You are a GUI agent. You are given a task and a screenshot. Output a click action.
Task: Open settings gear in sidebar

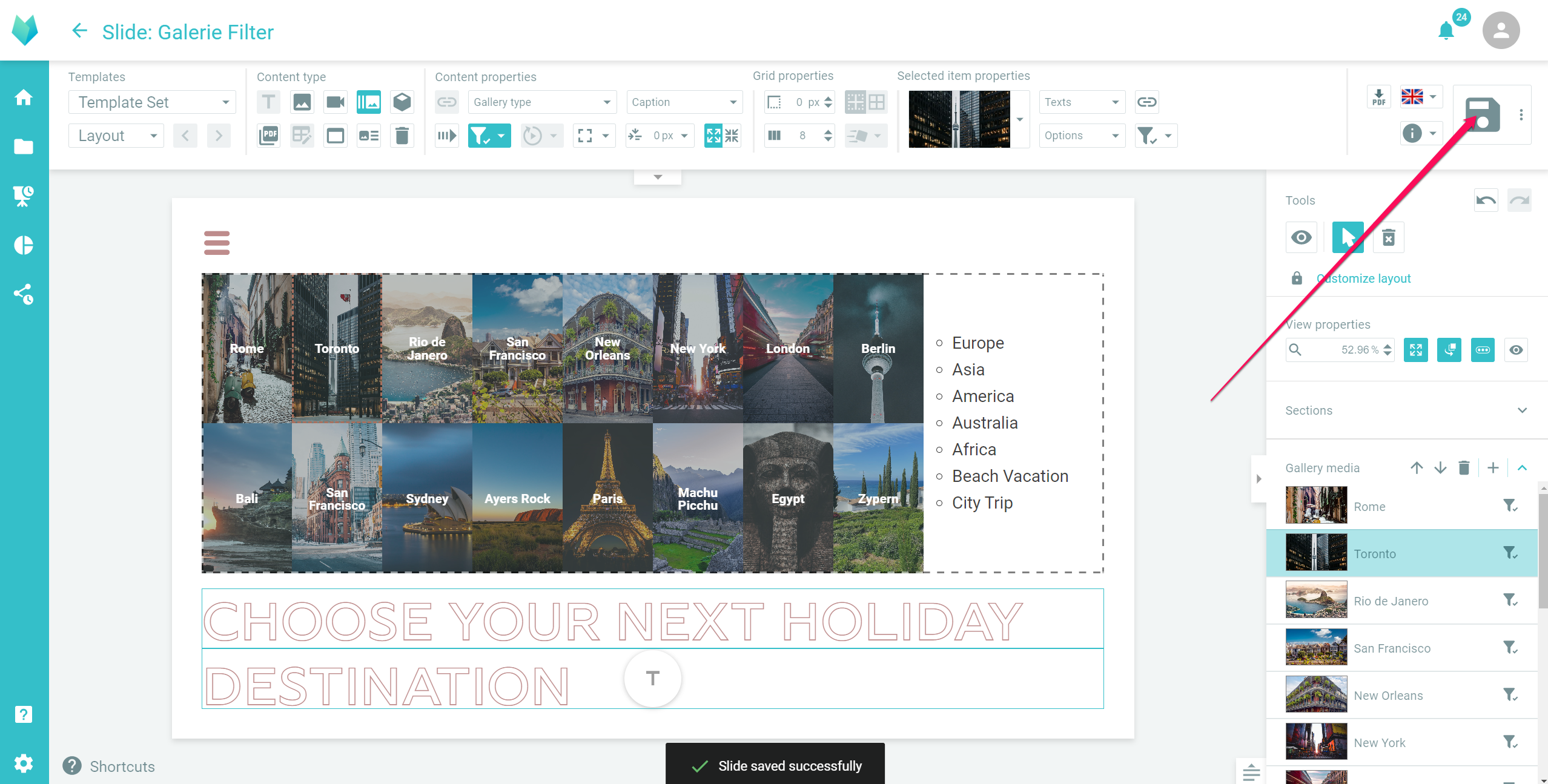[x=24, y=763]
